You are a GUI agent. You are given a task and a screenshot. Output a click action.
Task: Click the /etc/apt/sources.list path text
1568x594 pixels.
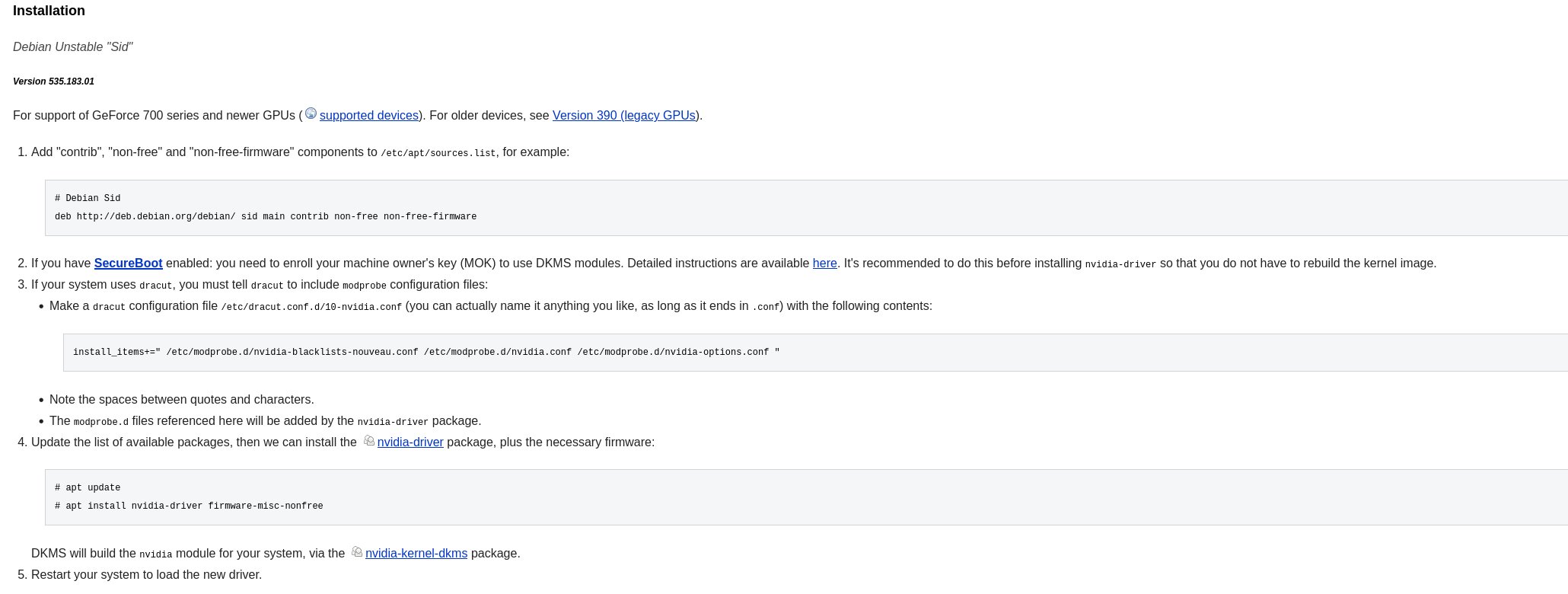(438, 153)
